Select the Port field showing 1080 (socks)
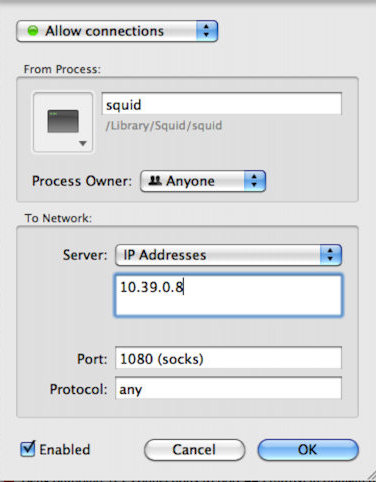Image resolution: width=376 pixels, height=482 pixels. tap(228, 358)
